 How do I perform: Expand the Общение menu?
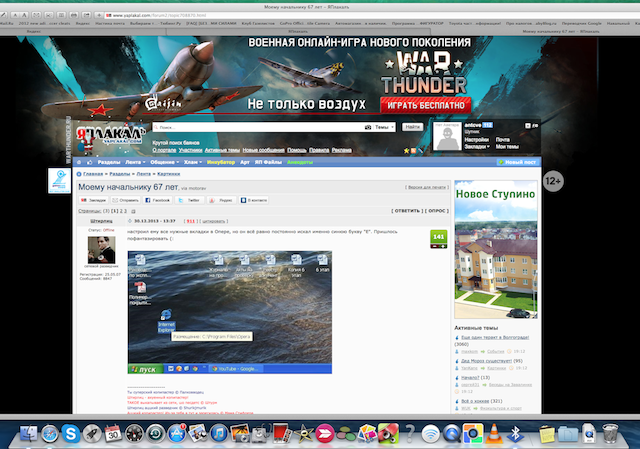click(x=164, y=162)
